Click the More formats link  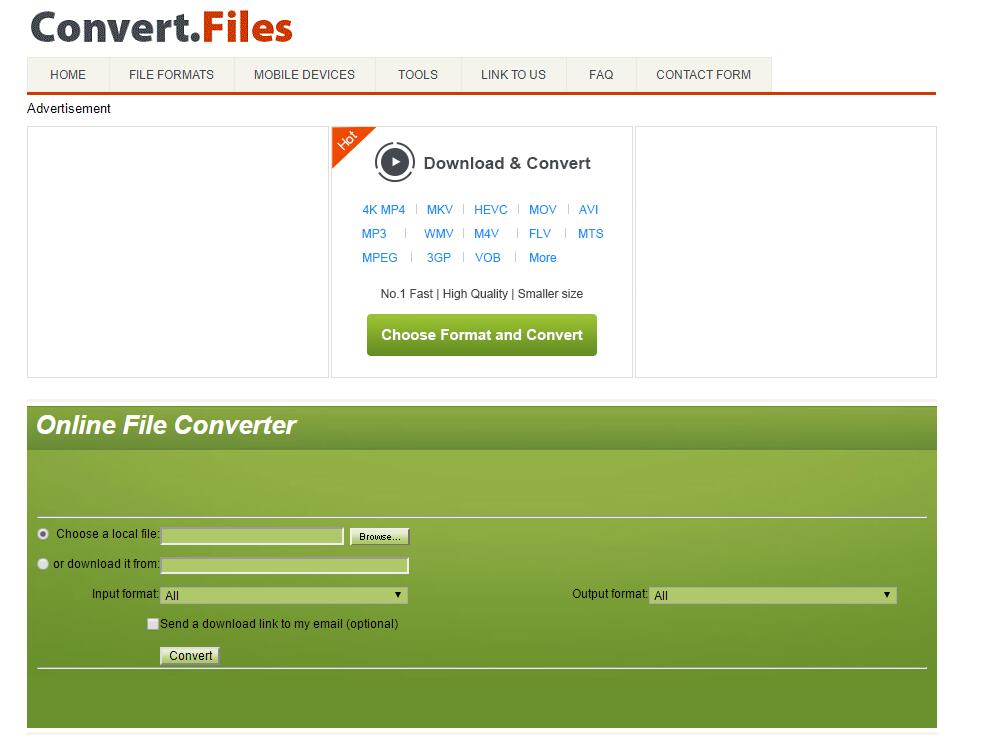(543, 258)
